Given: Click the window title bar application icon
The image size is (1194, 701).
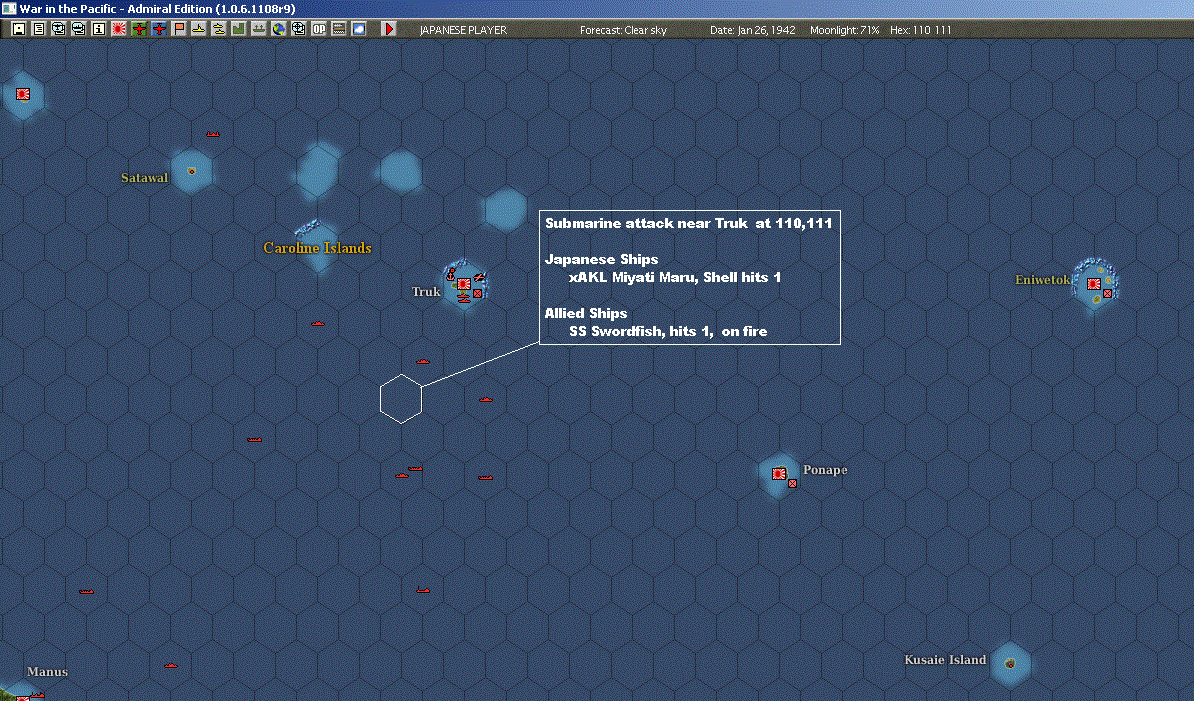Looking at the screenshot, I should point(8,8).
